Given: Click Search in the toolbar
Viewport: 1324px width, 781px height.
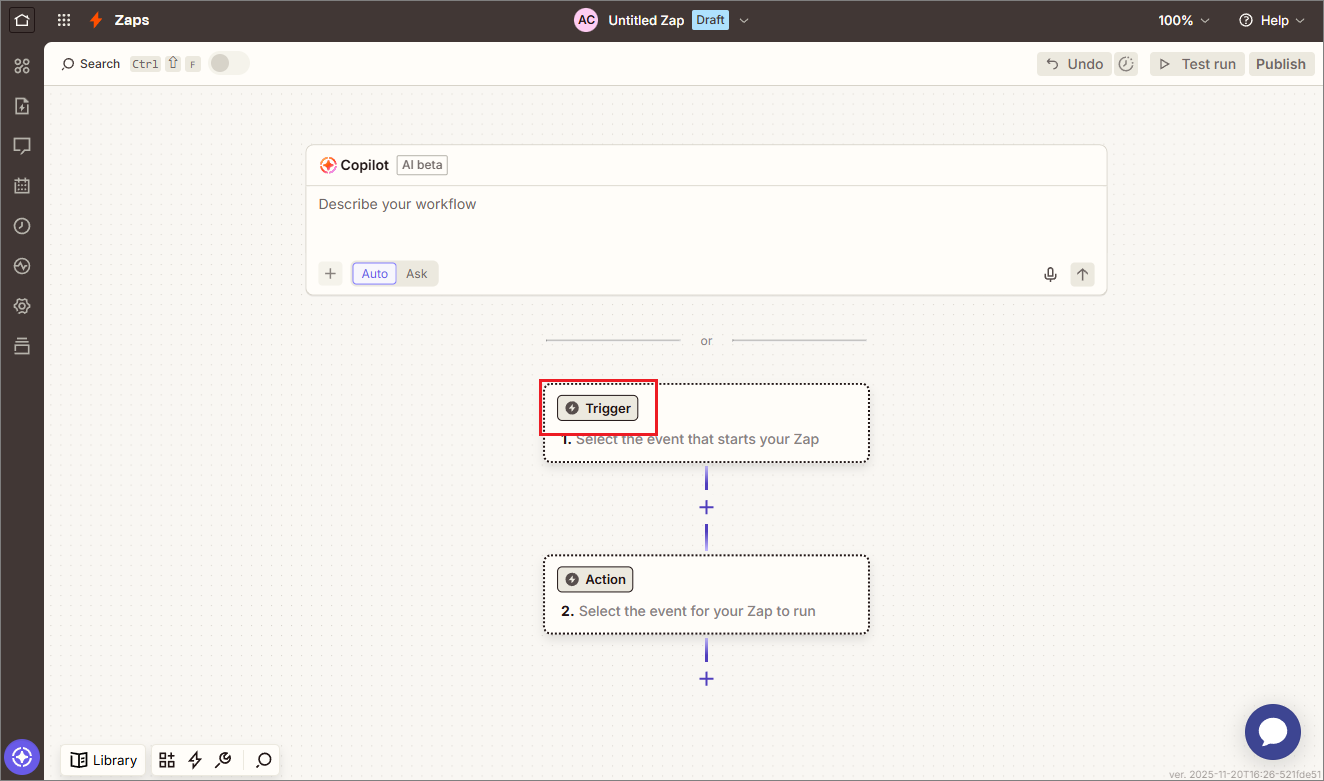Looking at the screenshot, I should point(91,64).
